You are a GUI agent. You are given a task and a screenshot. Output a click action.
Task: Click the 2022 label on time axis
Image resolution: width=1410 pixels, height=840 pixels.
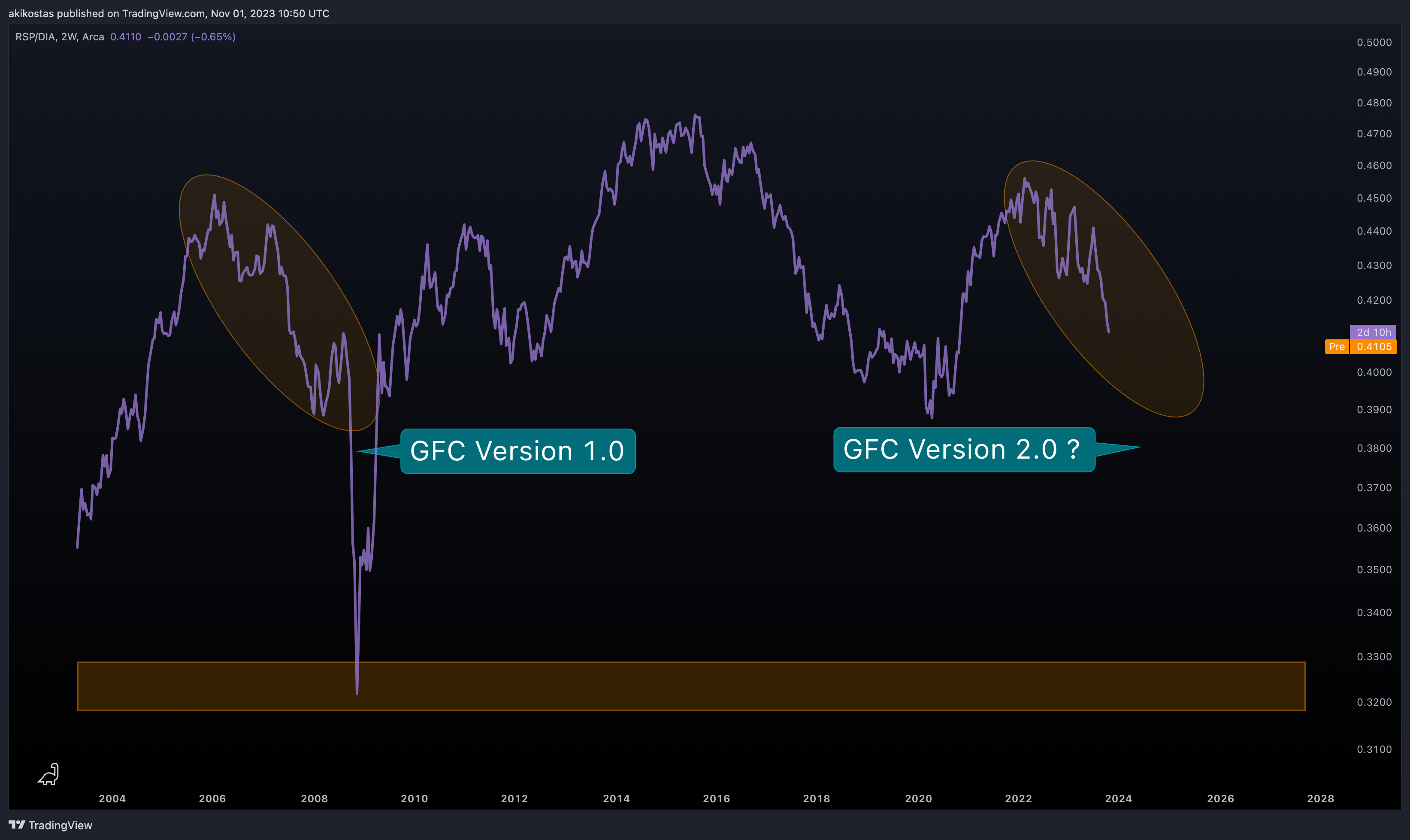coord(1018,799)
